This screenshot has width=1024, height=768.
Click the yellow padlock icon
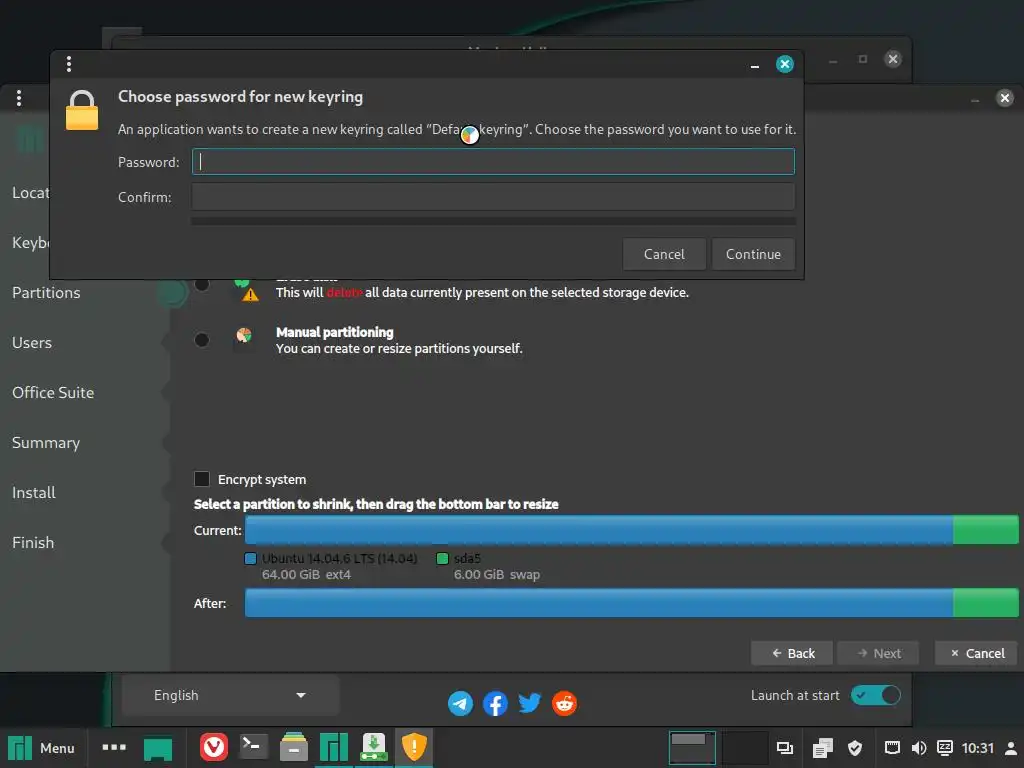pos(82,110)
